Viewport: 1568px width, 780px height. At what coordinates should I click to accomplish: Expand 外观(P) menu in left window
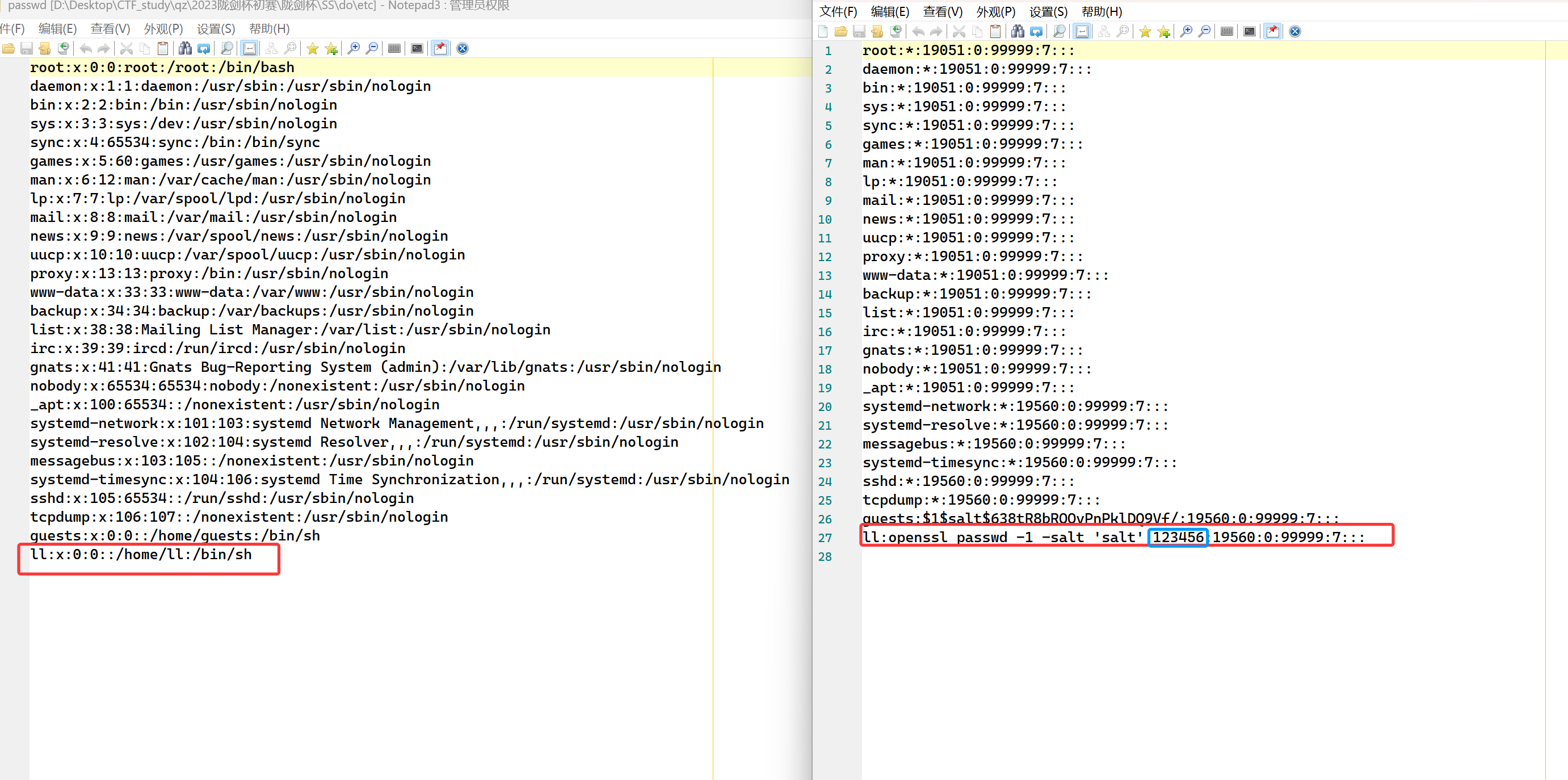[x=163, y=28]
